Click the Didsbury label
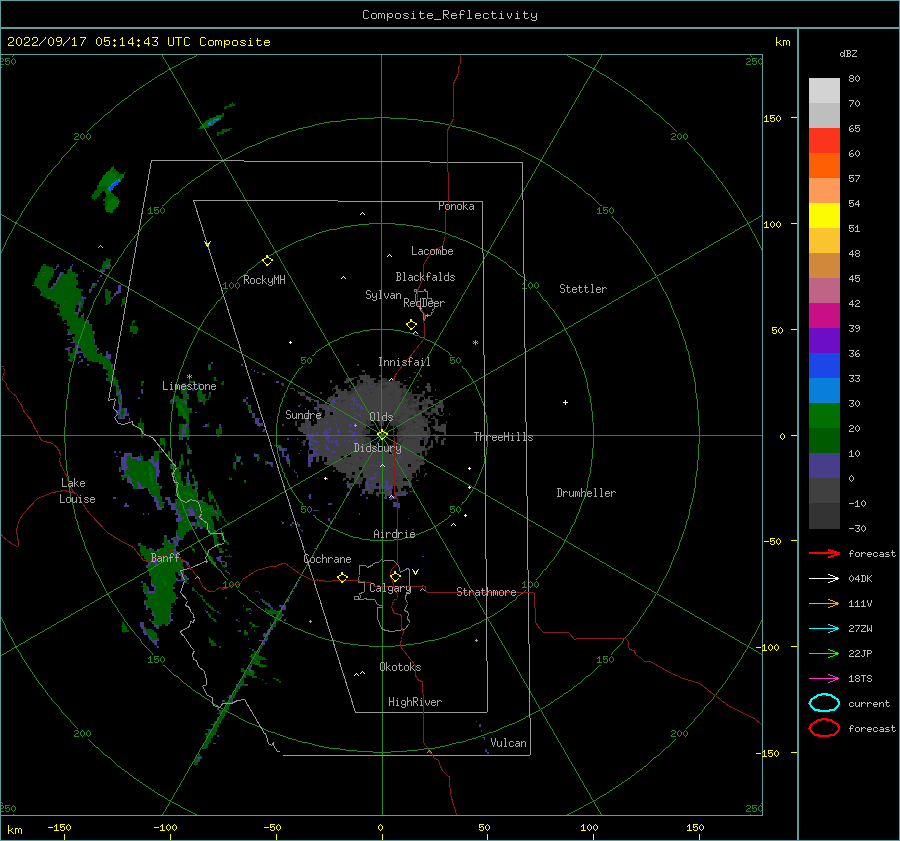Screen dimensions: 900x841 coord(377,448)
